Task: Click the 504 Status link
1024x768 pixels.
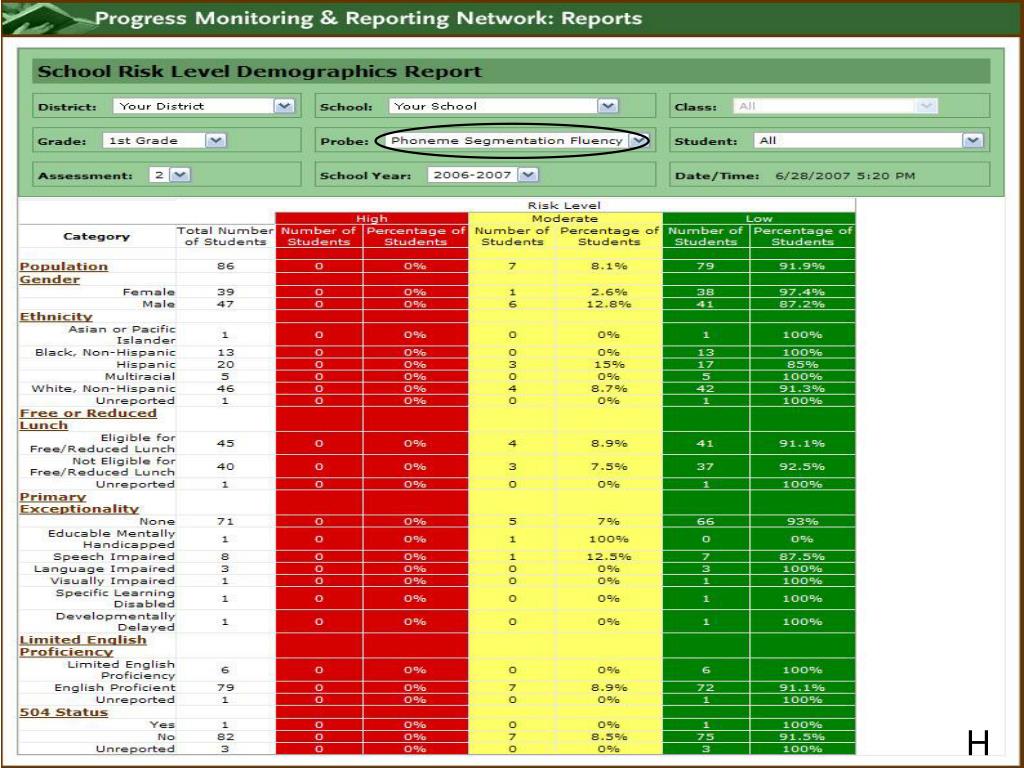Action: [63, 712]
